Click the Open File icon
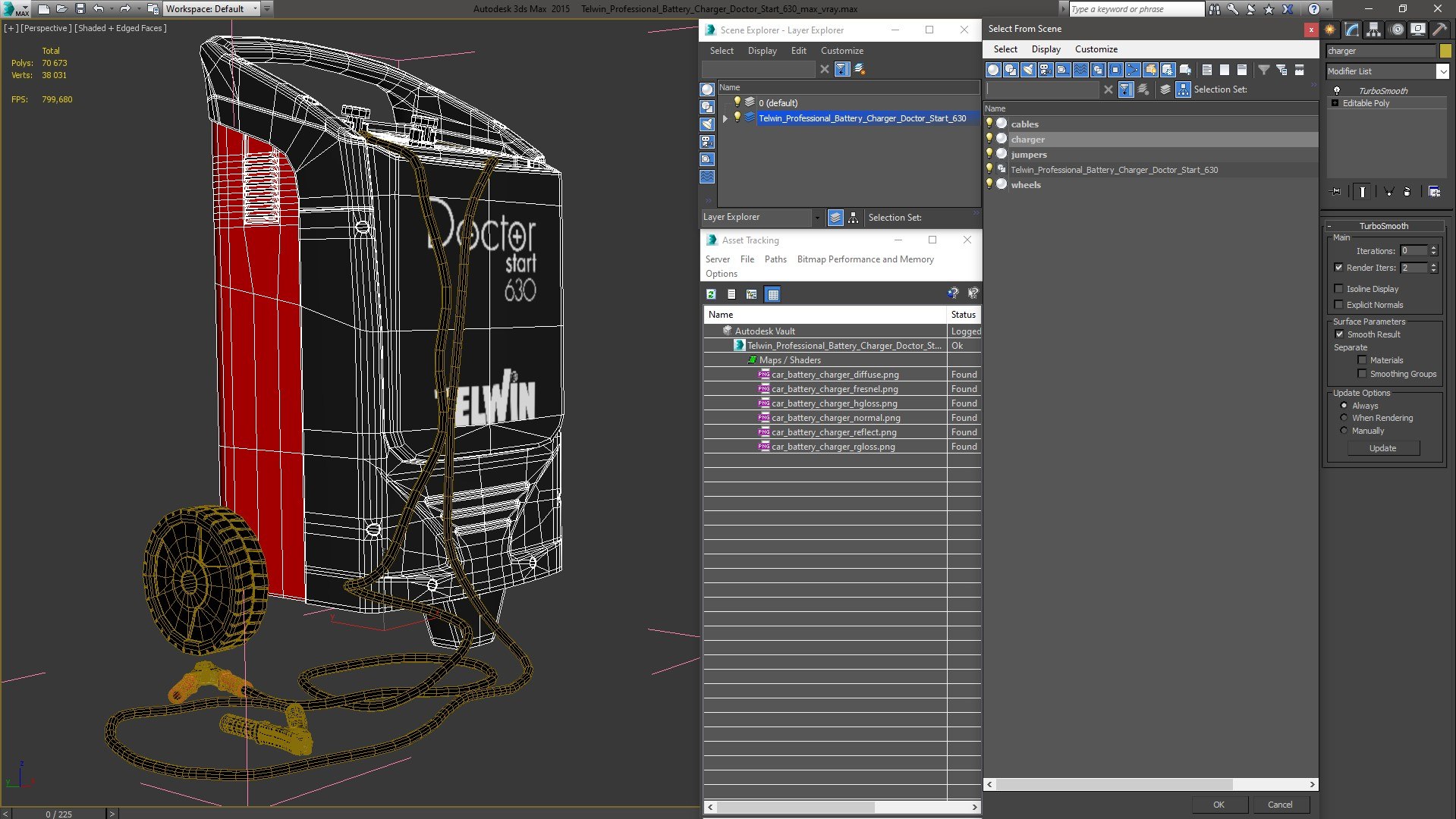Viewport: 1456px width, 819px height. tap(62, 9)
